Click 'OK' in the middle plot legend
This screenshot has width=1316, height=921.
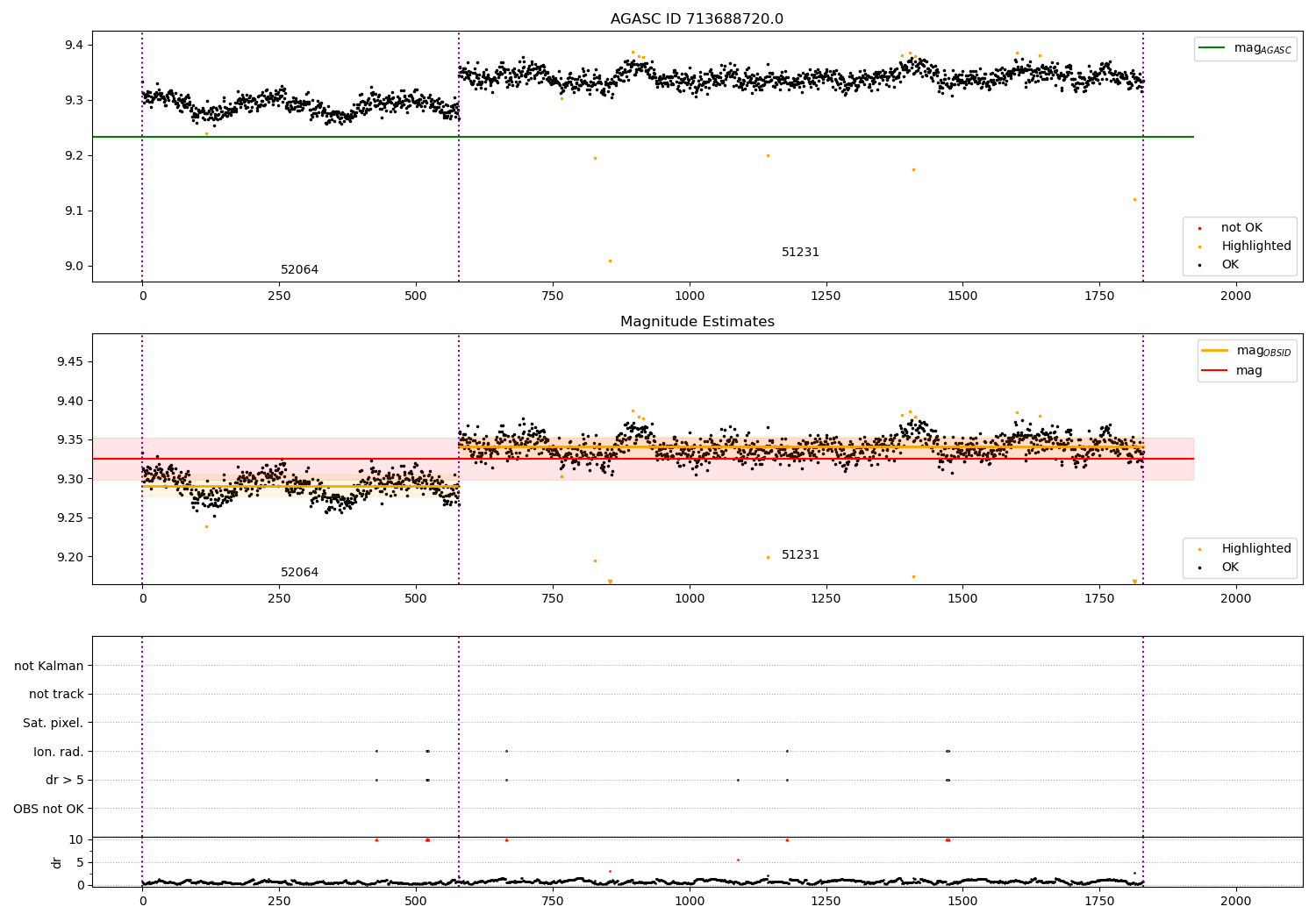click(x=1219, y=568)
